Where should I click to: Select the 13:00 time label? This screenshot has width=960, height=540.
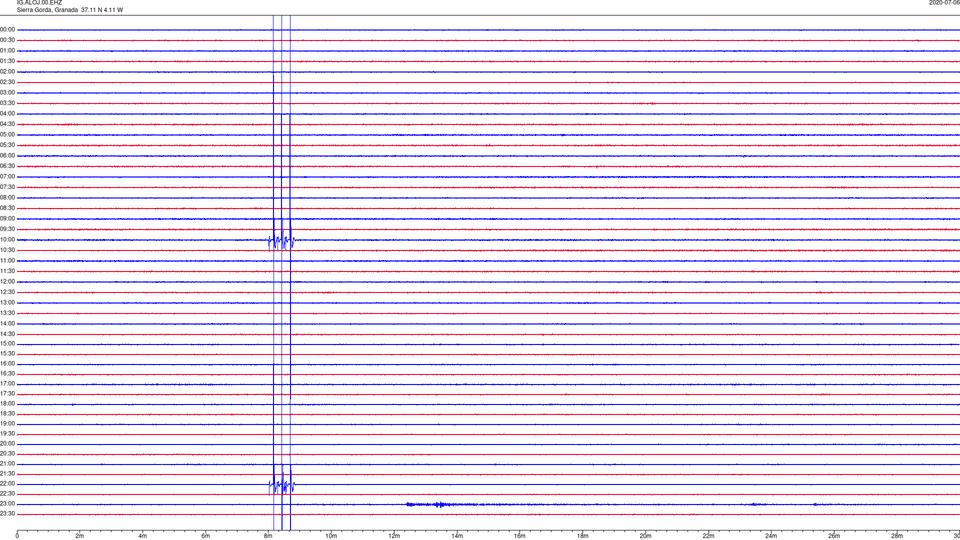coord(7,302)
